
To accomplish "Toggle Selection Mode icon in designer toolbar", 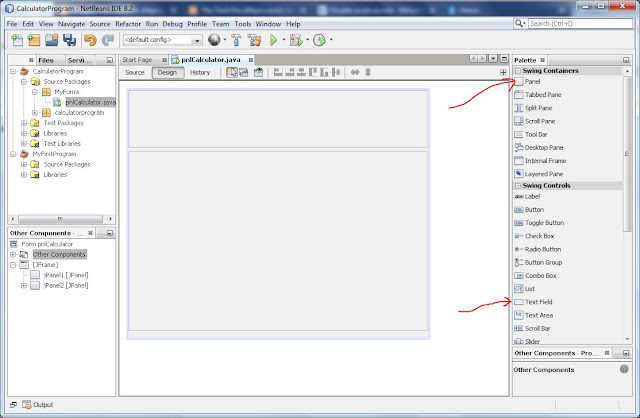I will 232,73.
